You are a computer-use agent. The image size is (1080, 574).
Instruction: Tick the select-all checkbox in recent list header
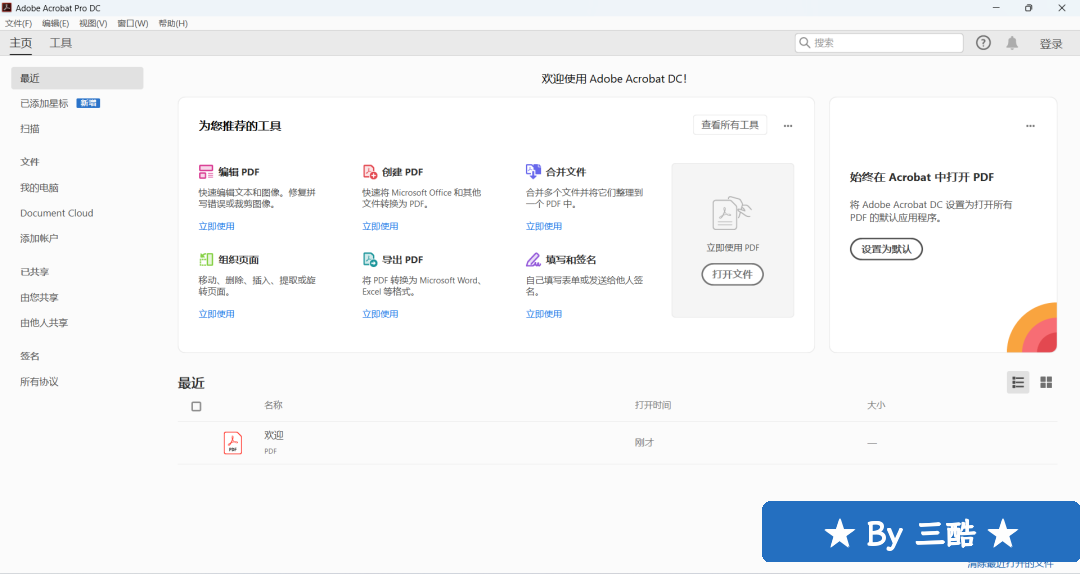196,407
